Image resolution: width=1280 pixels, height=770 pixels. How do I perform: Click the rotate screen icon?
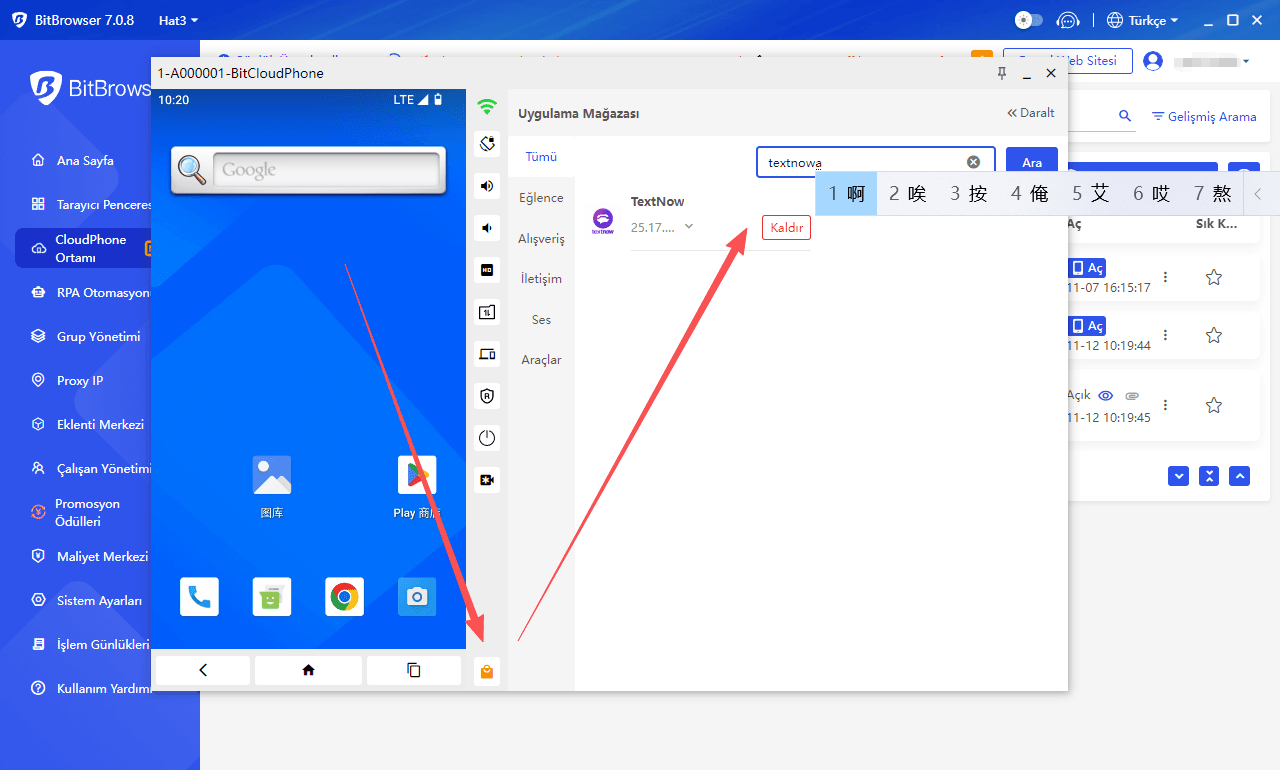pos(487,144)
